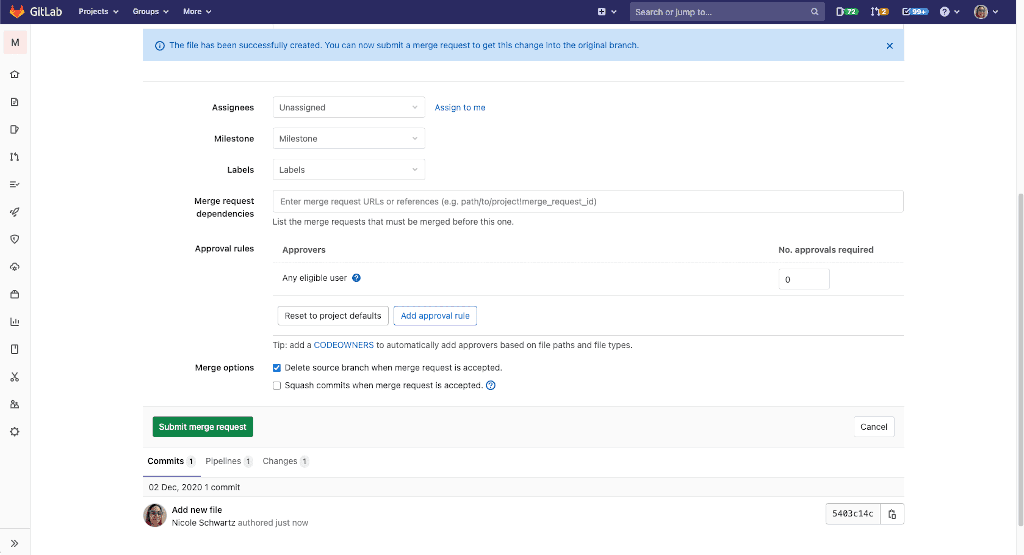Open Members icon in sidebar

coord(14,404)
